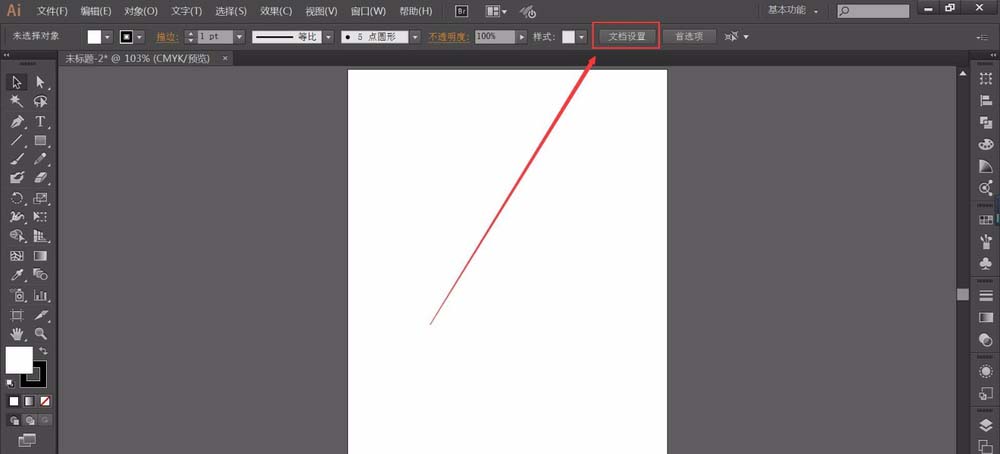Image resolution: width=1000 pixels, height=454 pixels.
Task: Select the Pen tool
Action: click(17, 121)
